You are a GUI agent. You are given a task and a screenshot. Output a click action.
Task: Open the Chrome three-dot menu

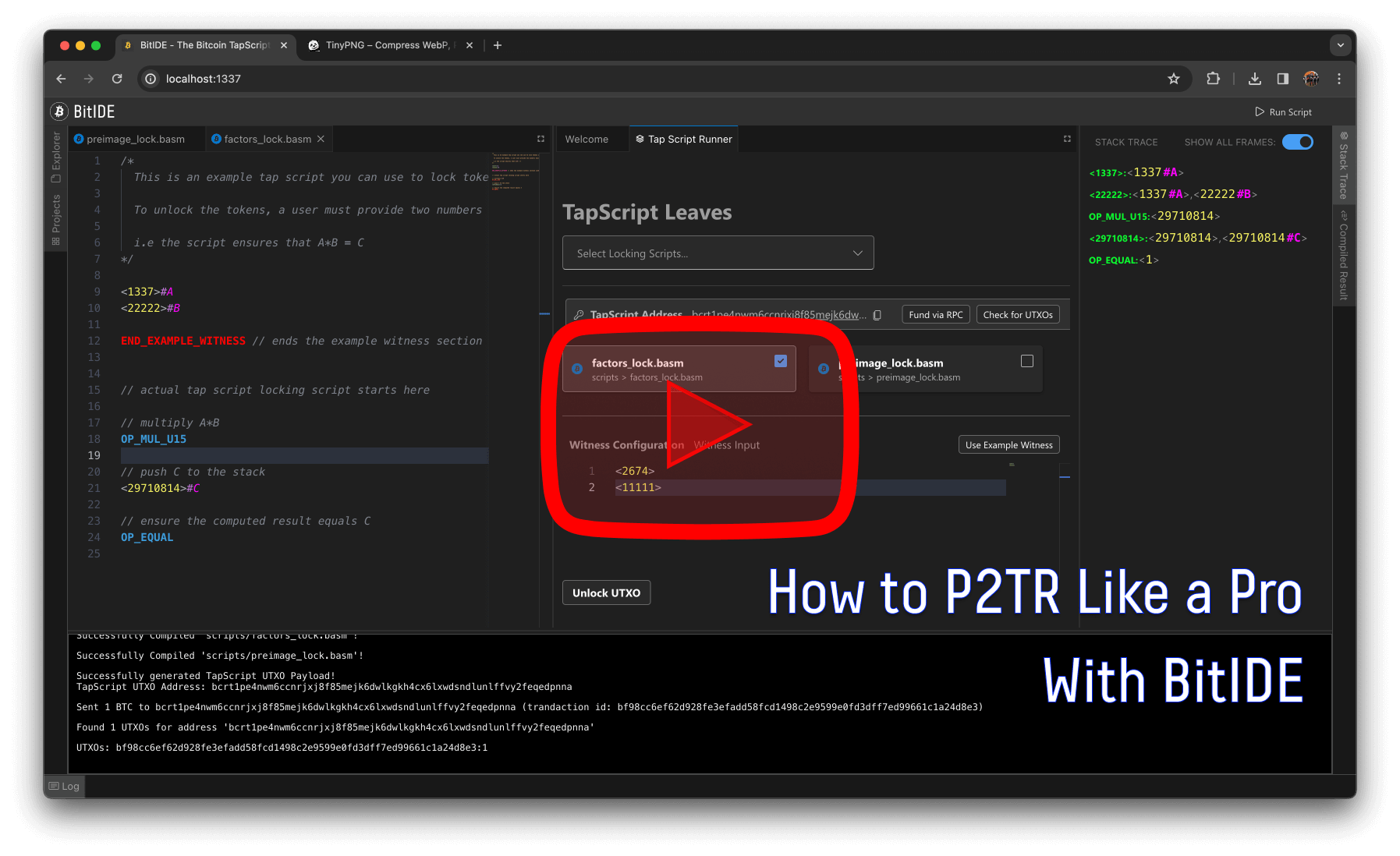click(1339, 79)
